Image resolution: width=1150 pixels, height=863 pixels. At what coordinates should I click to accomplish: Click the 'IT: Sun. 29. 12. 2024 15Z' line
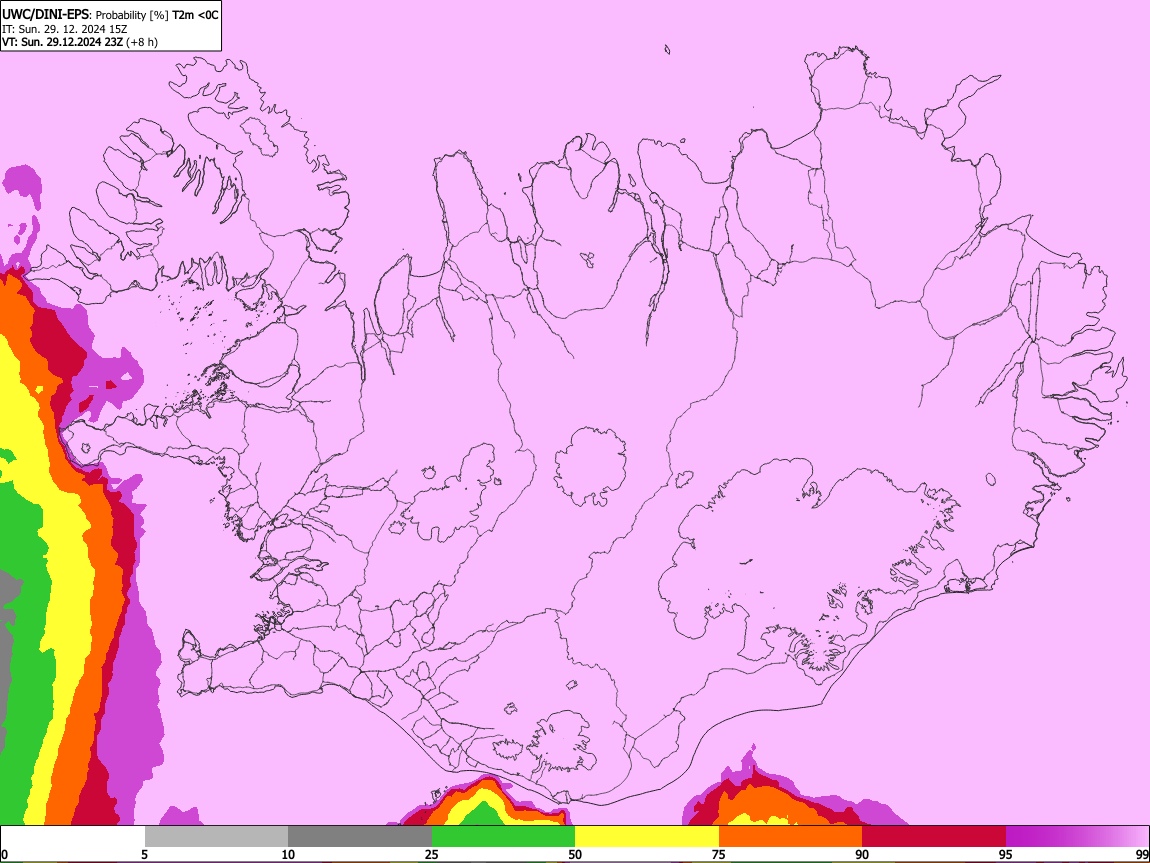(x=65, y=29)
